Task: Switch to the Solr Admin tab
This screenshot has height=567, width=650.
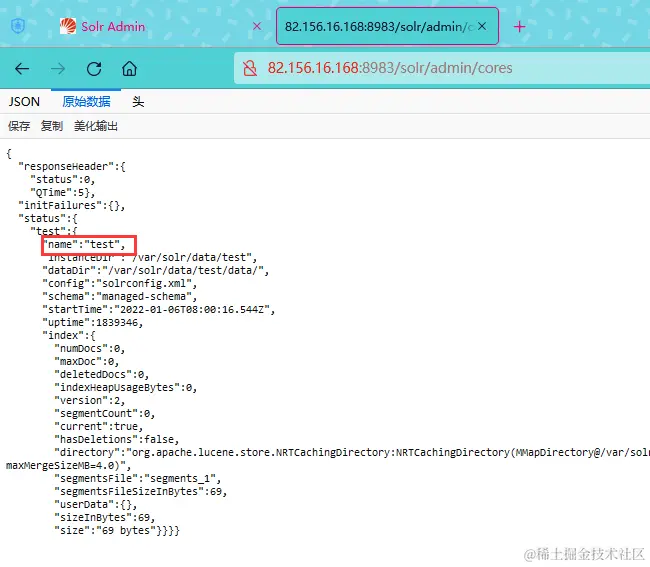Action: click(x=160, y=27)
